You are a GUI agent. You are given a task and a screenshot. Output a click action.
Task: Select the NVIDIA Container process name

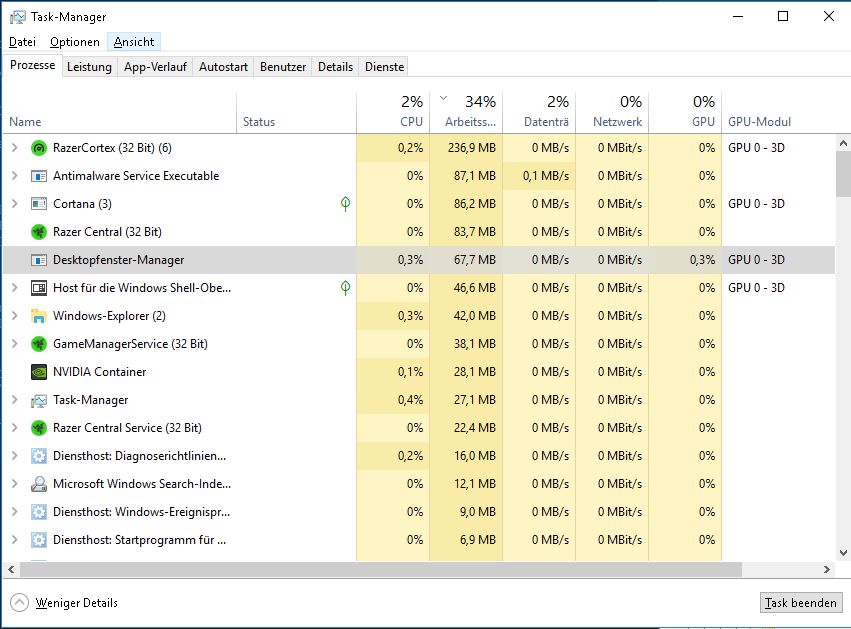point(99,372)
